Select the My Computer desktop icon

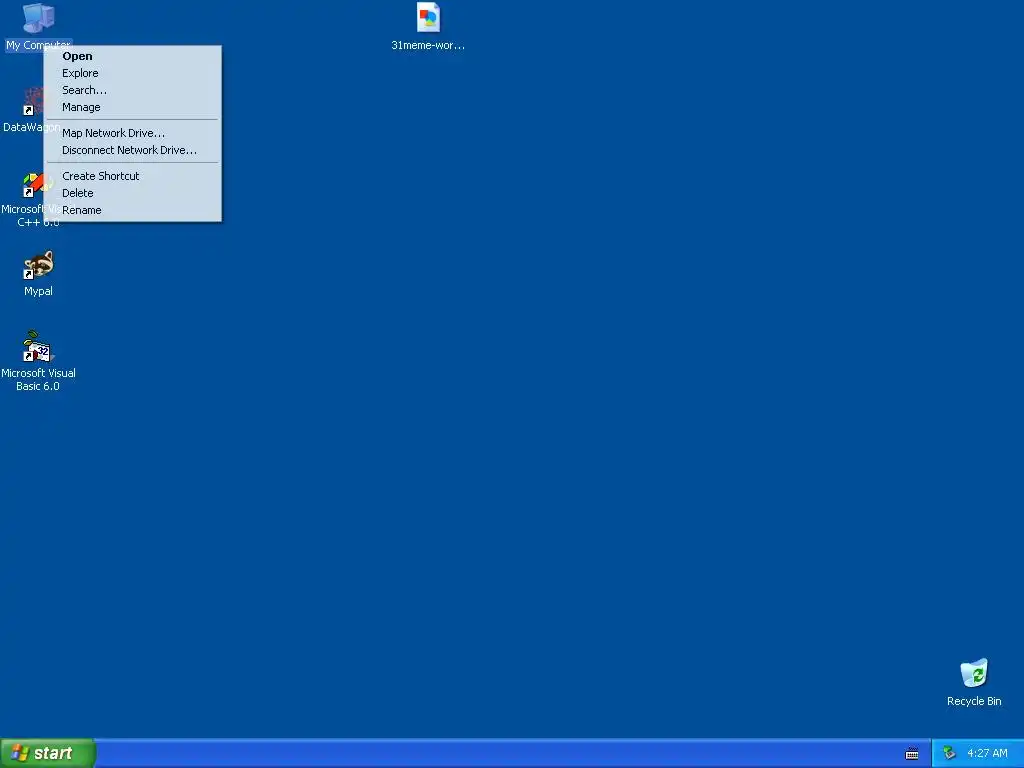(38, 18)
